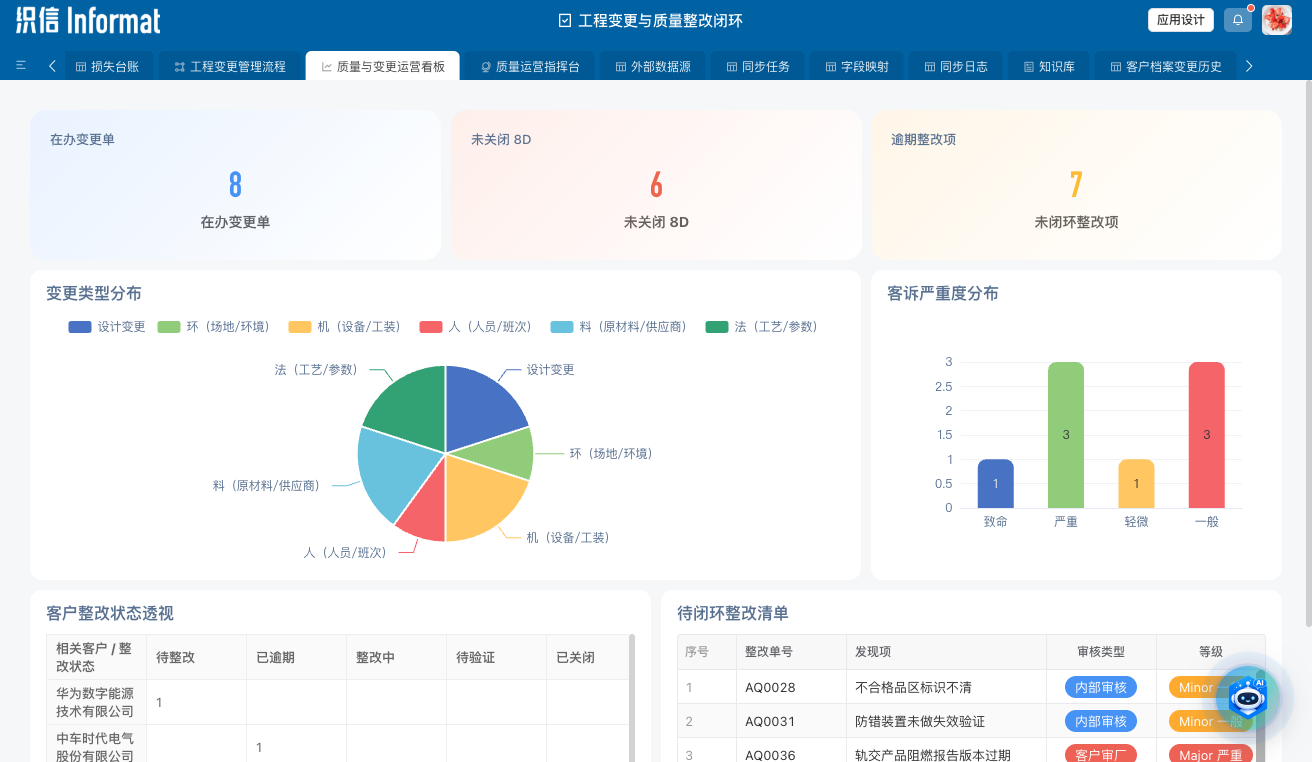The width and height of the screenshot is (1312, 762).
Task: Select the orange 轻微 bar
Action: tap(1136, 483)
